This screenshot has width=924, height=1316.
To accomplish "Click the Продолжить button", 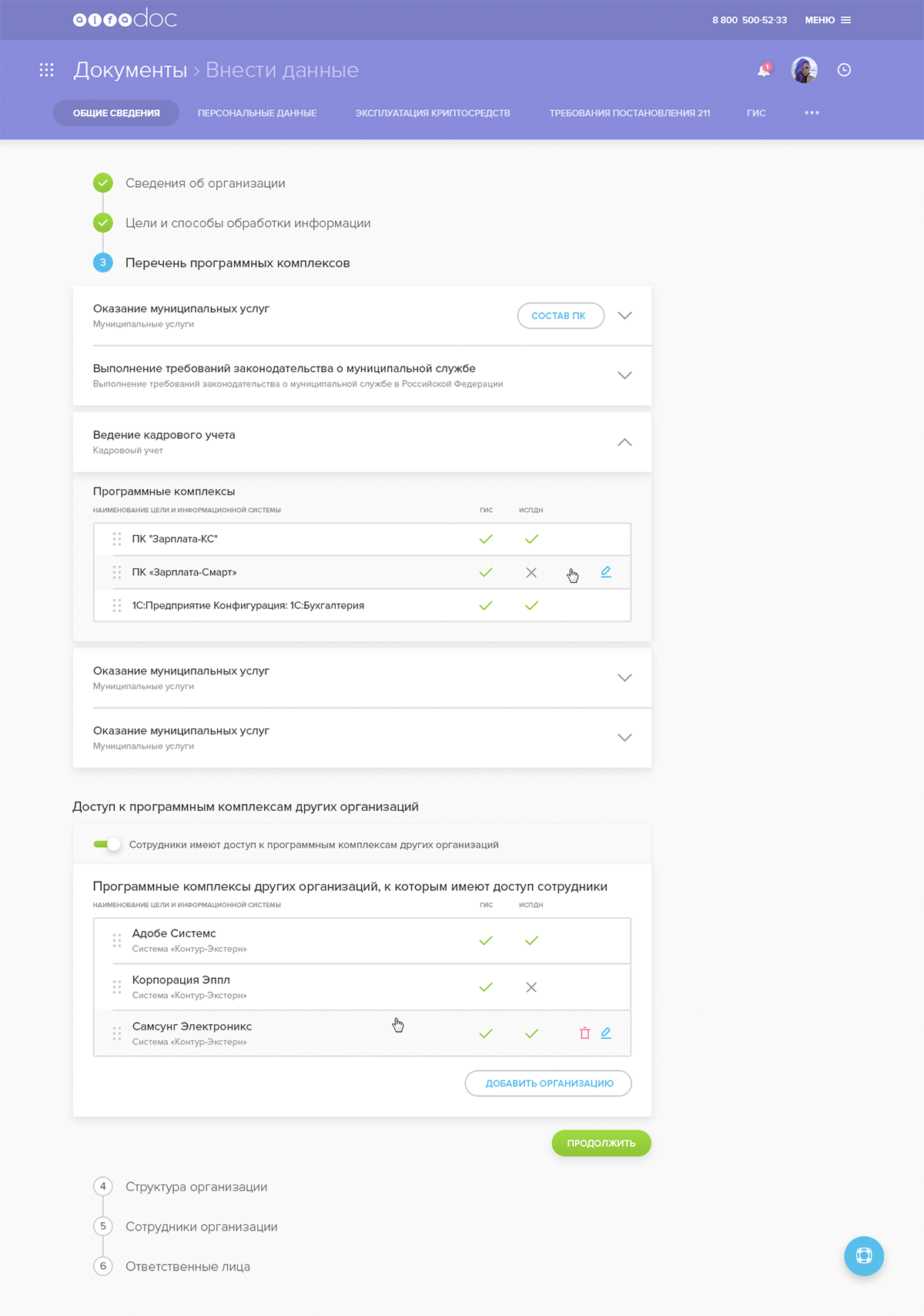I will pyautogui.click(x=601, y=1144).
